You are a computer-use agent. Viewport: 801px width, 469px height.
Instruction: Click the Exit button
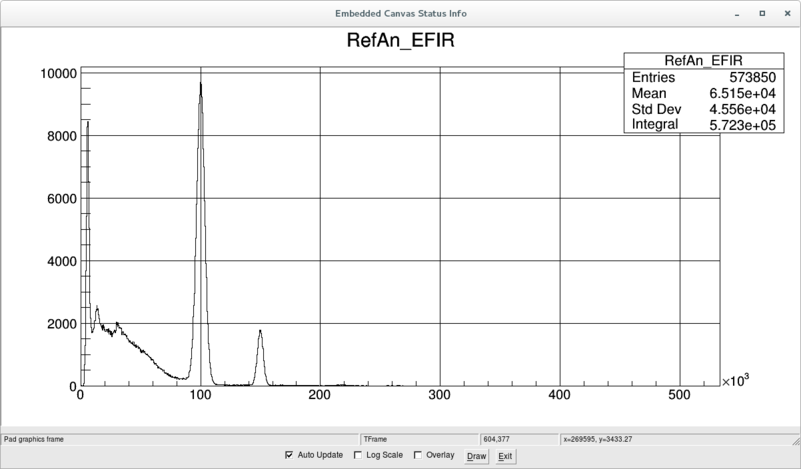[x=505, y=456]
